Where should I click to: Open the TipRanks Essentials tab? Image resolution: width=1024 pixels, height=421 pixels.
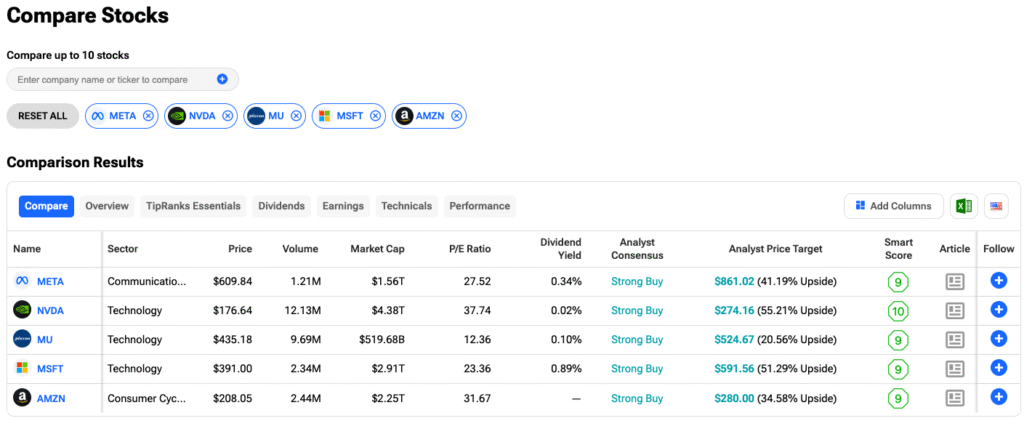193,206
